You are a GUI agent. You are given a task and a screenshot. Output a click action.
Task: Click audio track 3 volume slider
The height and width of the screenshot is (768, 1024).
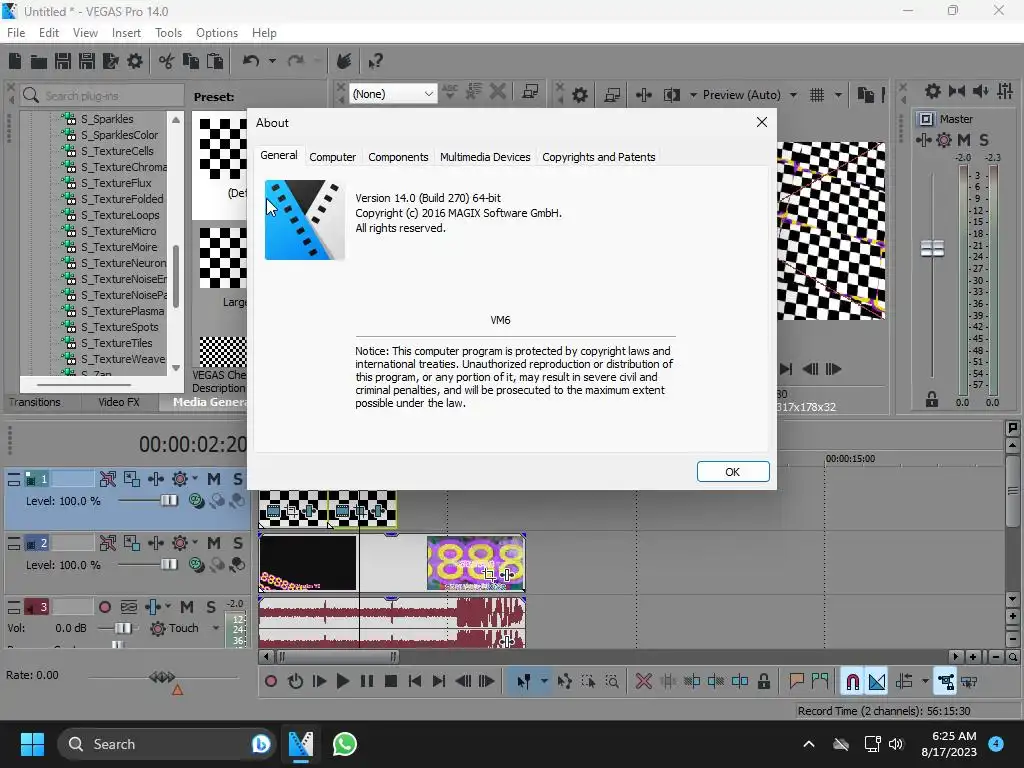[122, 628]
